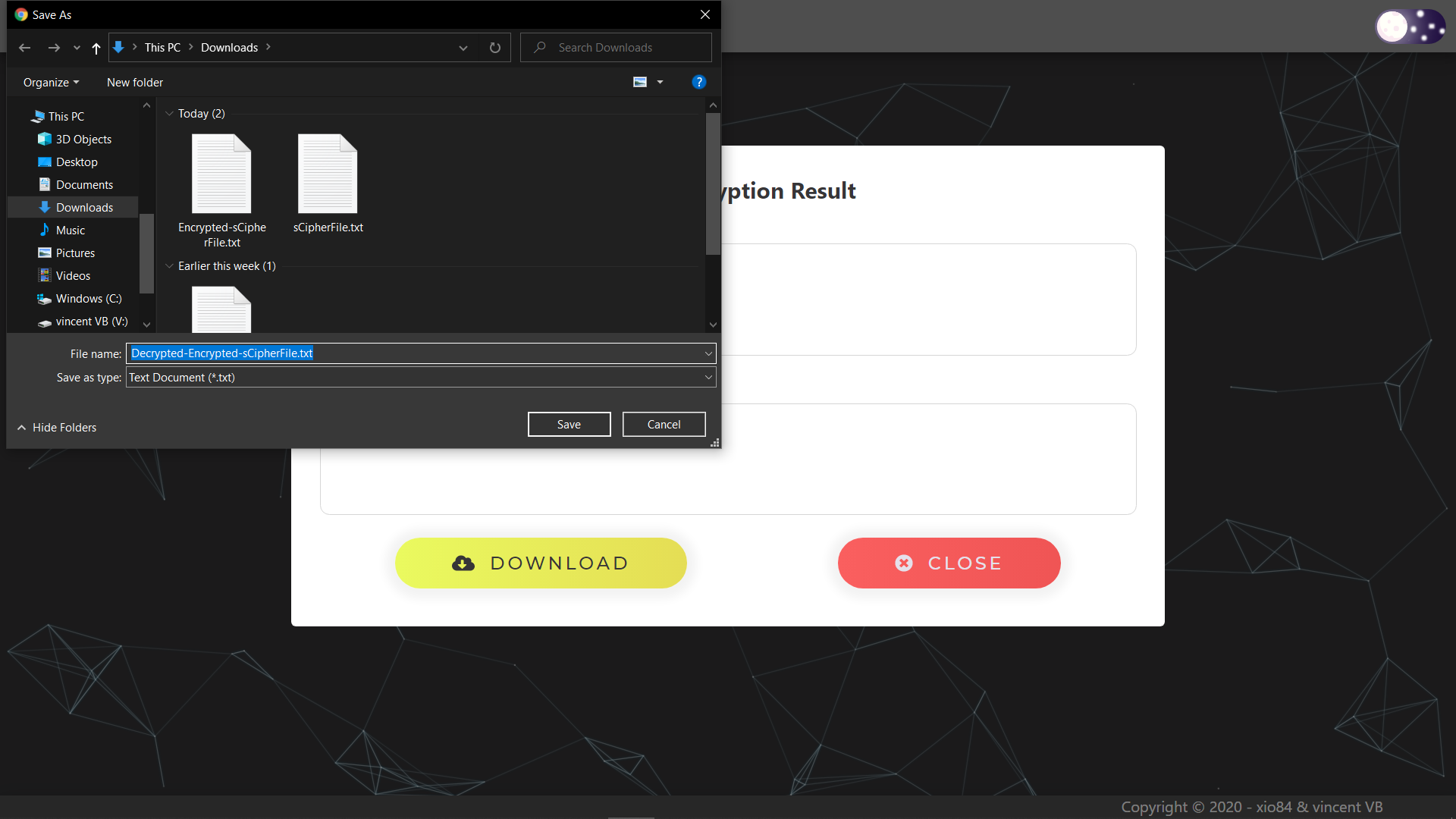
Task: Click the DOWNLOAD button
Action: 541,563
